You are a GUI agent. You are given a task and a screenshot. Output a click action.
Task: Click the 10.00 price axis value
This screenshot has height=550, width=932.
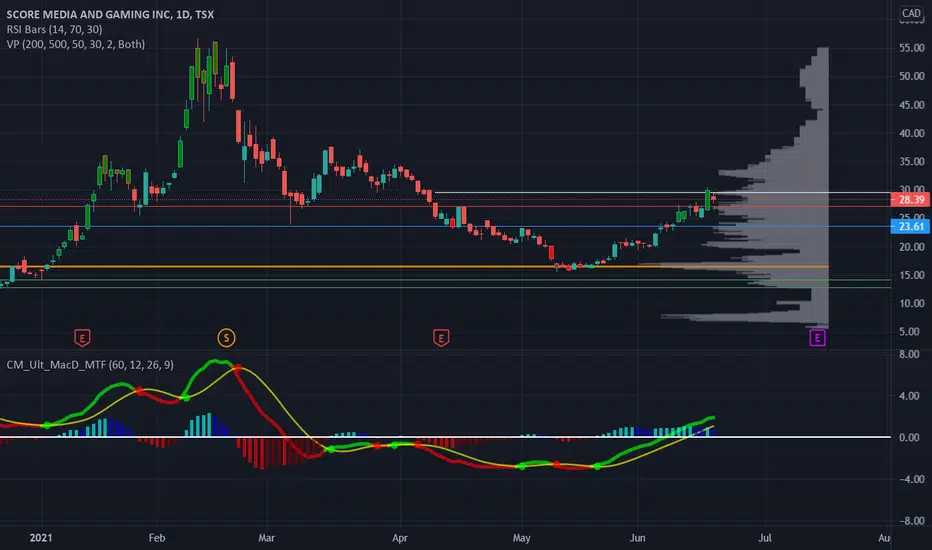(912, 303)
